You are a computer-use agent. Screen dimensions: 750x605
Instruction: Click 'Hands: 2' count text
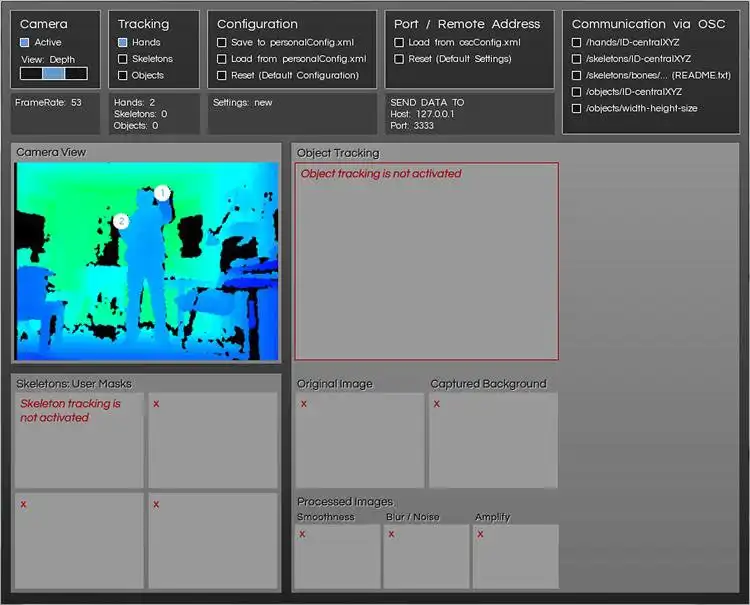134,102
